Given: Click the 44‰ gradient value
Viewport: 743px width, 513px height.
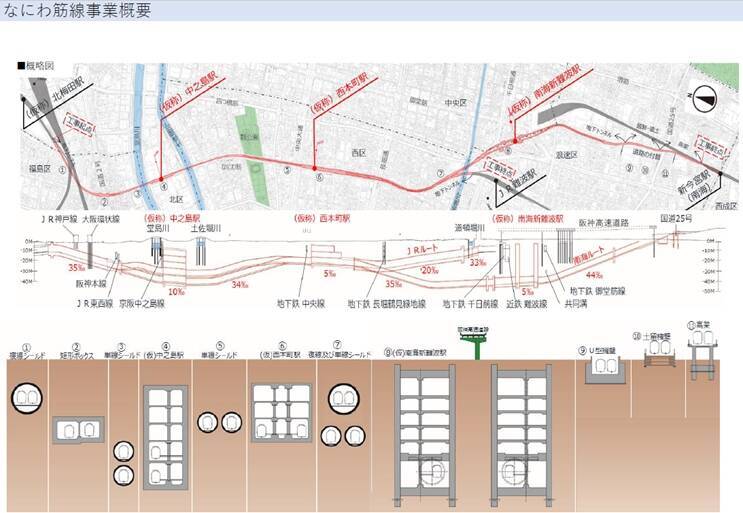Looking at the screenshot, I should coord(594,275).
